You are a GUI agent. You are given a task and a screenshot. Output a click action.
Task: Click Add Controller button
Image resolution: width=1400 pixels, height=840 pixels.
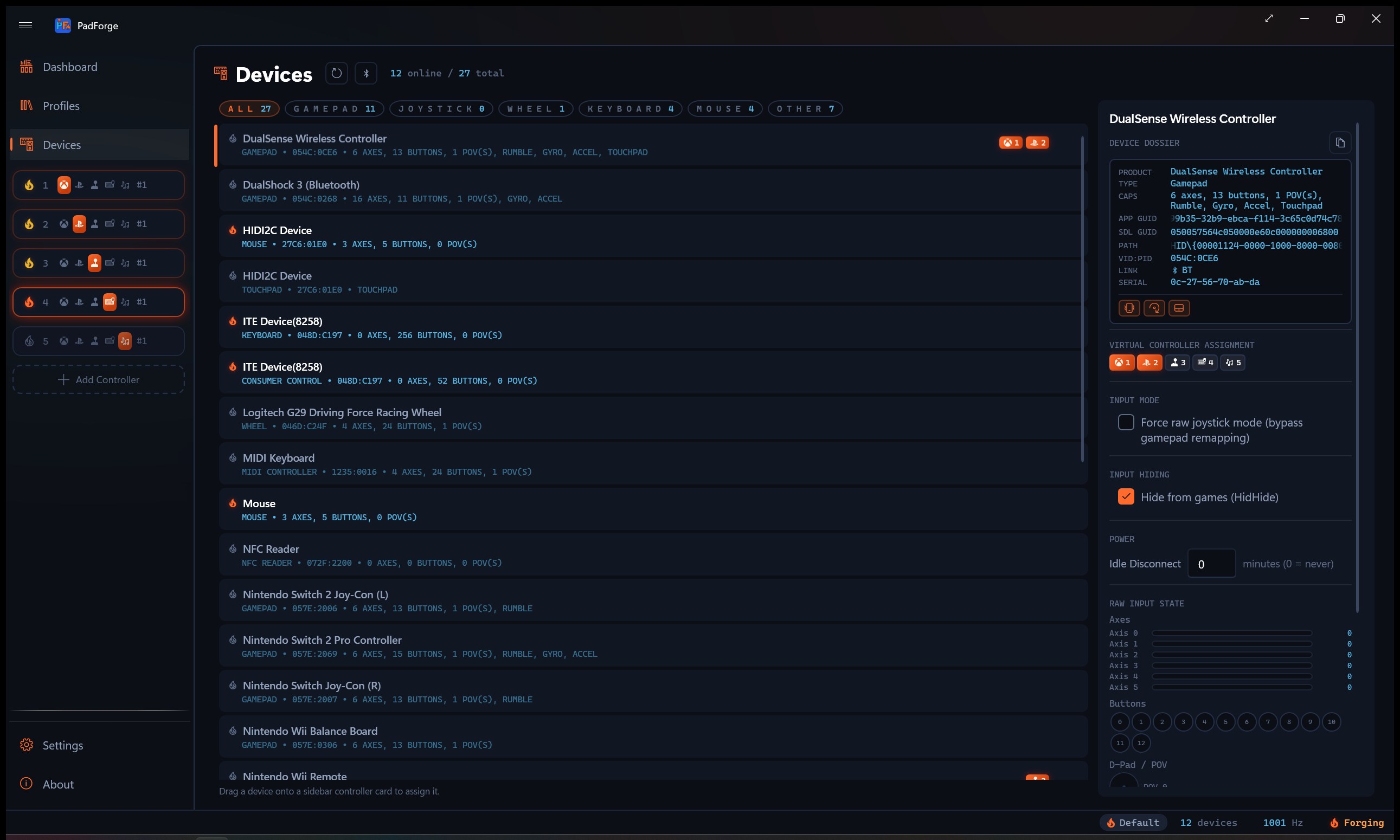[99, 379]
